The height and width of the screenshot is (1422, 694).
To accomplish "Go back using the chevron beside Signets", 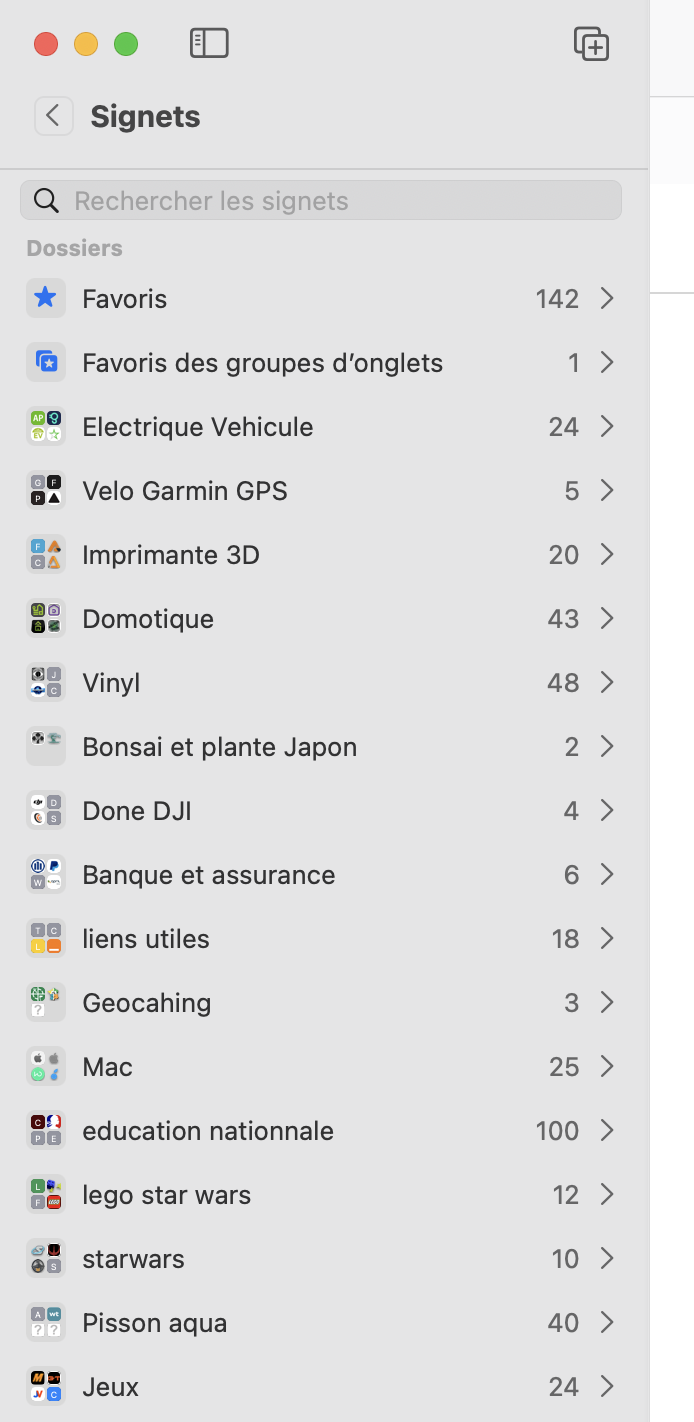I will pyautogui.click(x=54, y=116).
